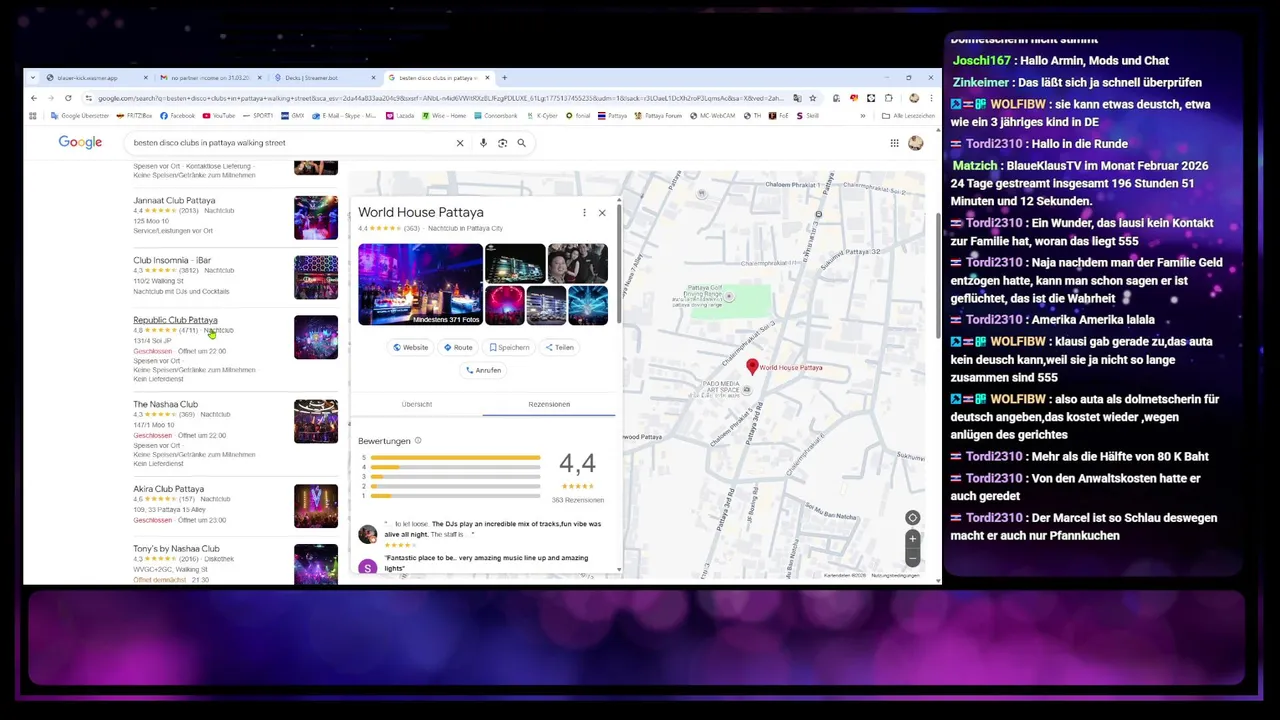
Task: Expand hidden bookmarks chevron
Action: point(863,116)
